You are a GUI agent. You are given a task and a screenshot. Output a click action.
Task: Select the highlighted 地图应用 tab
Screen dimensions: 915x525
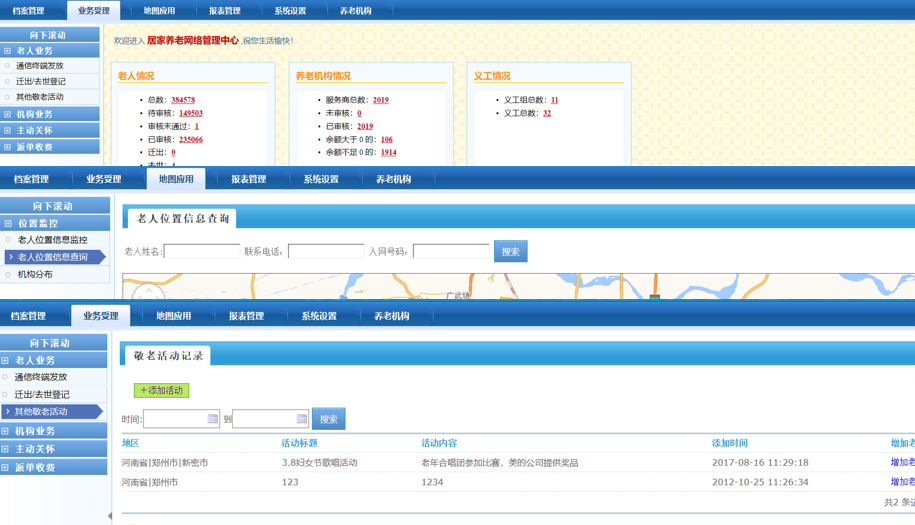[x=176, y=179]
